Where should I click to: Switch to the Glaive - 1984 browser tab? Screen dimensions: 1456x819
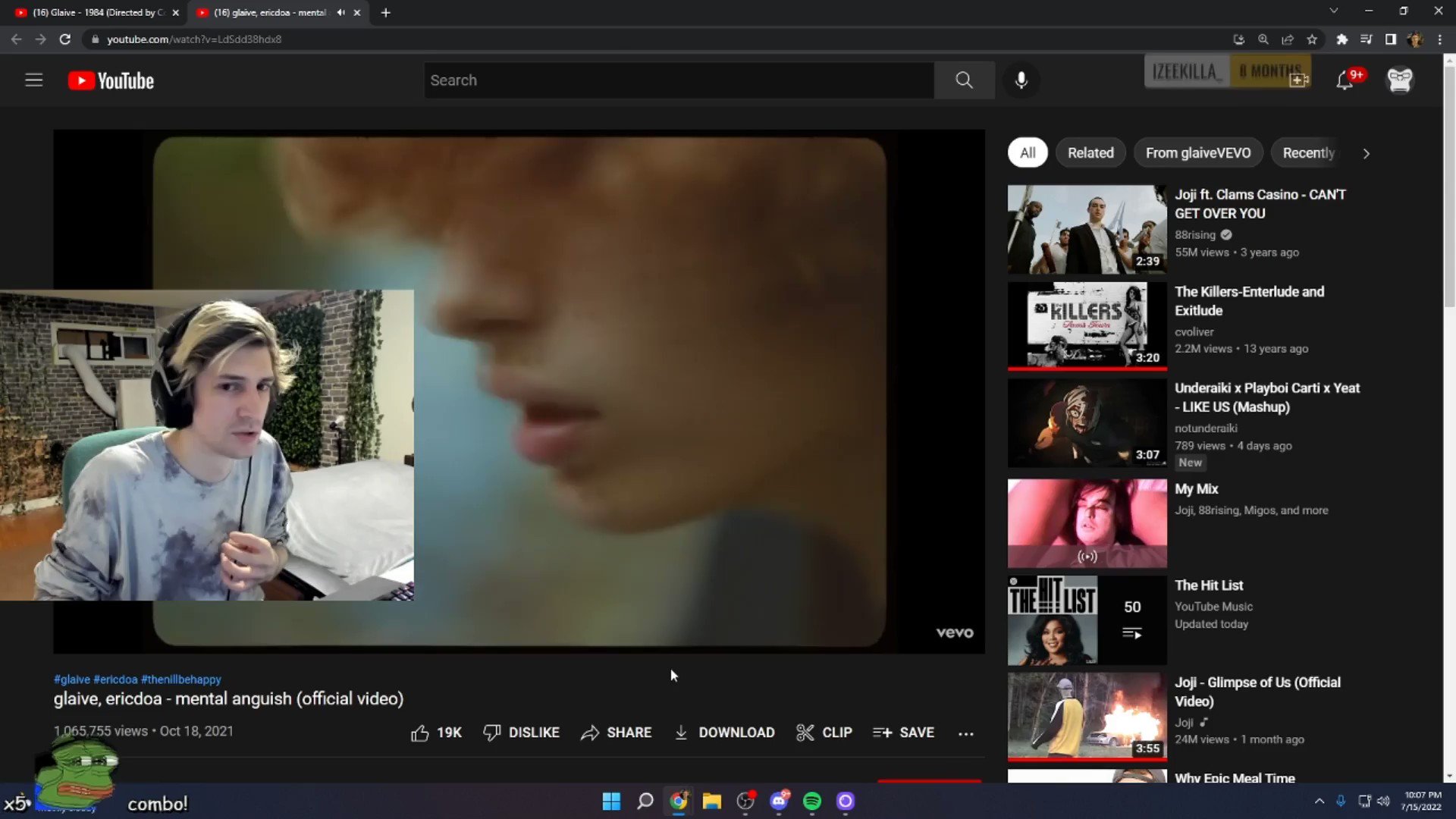click(91, 12)
